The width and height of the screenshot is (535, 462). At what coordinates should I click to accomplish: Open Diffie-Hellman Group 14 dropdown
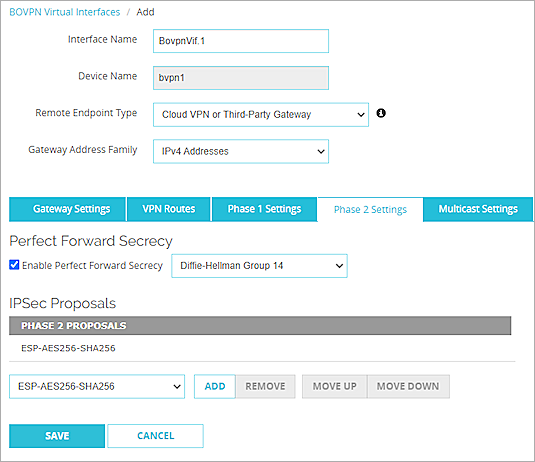coord(259,266)
